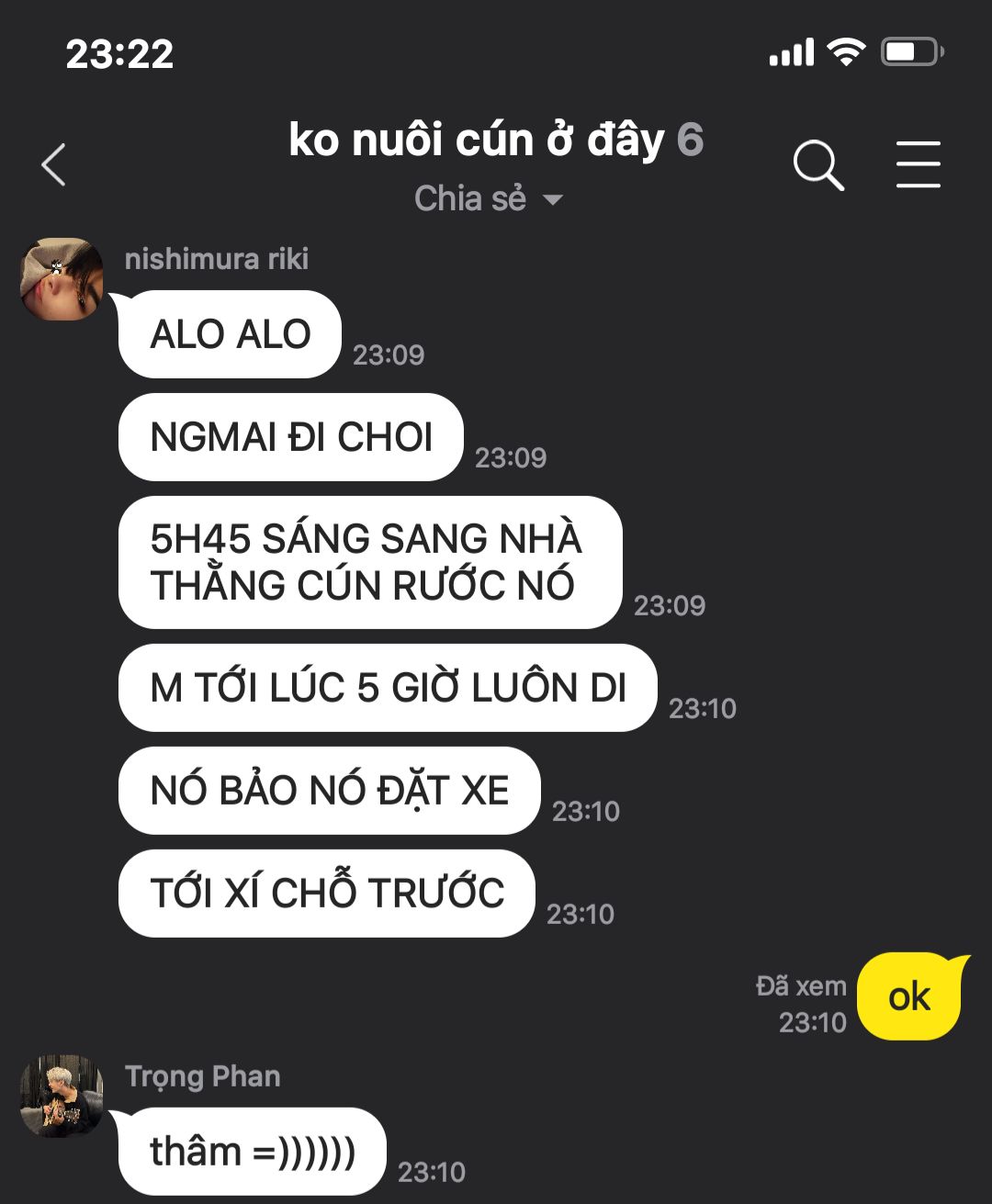
Task: Tap the Wi-Fi status icon
Action: pyautogui.click(x=845, y=51)
